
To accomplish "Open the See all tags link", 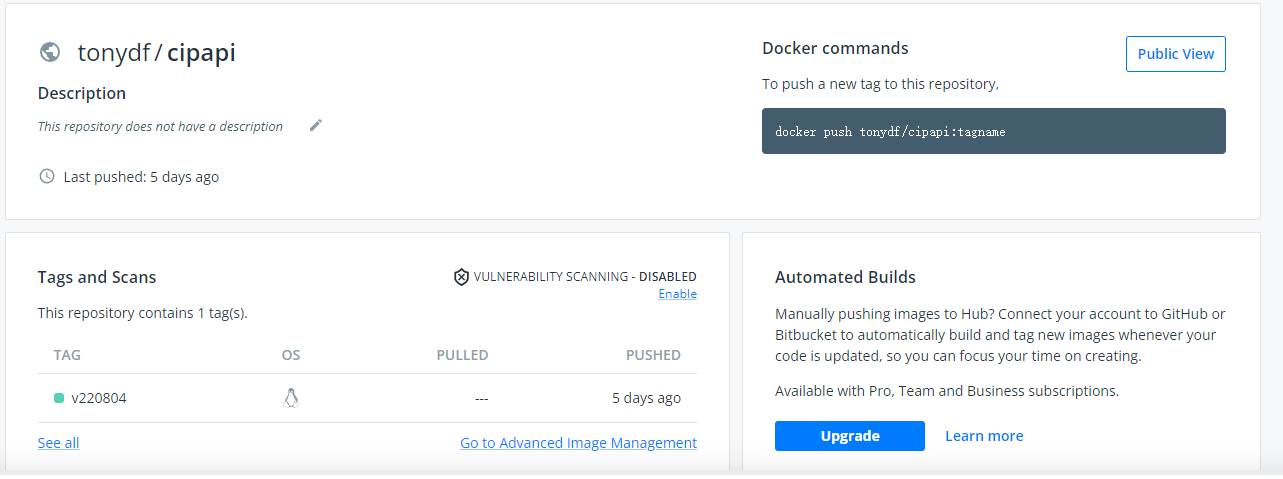I will coord(58,443).
